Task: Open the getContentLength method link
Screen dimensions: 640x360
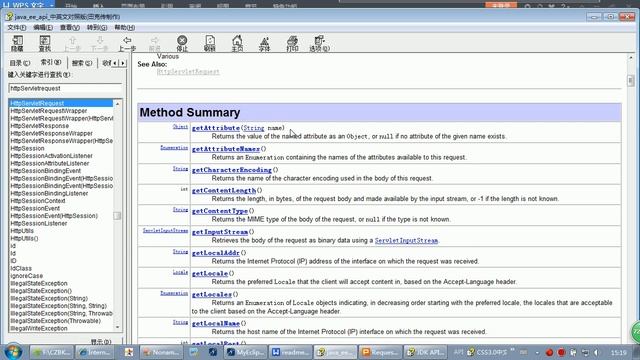Action: [x=224, y=190]
